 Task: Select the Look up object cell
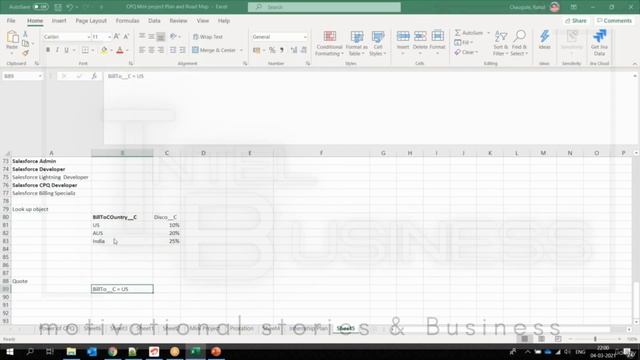click(51, 209)
